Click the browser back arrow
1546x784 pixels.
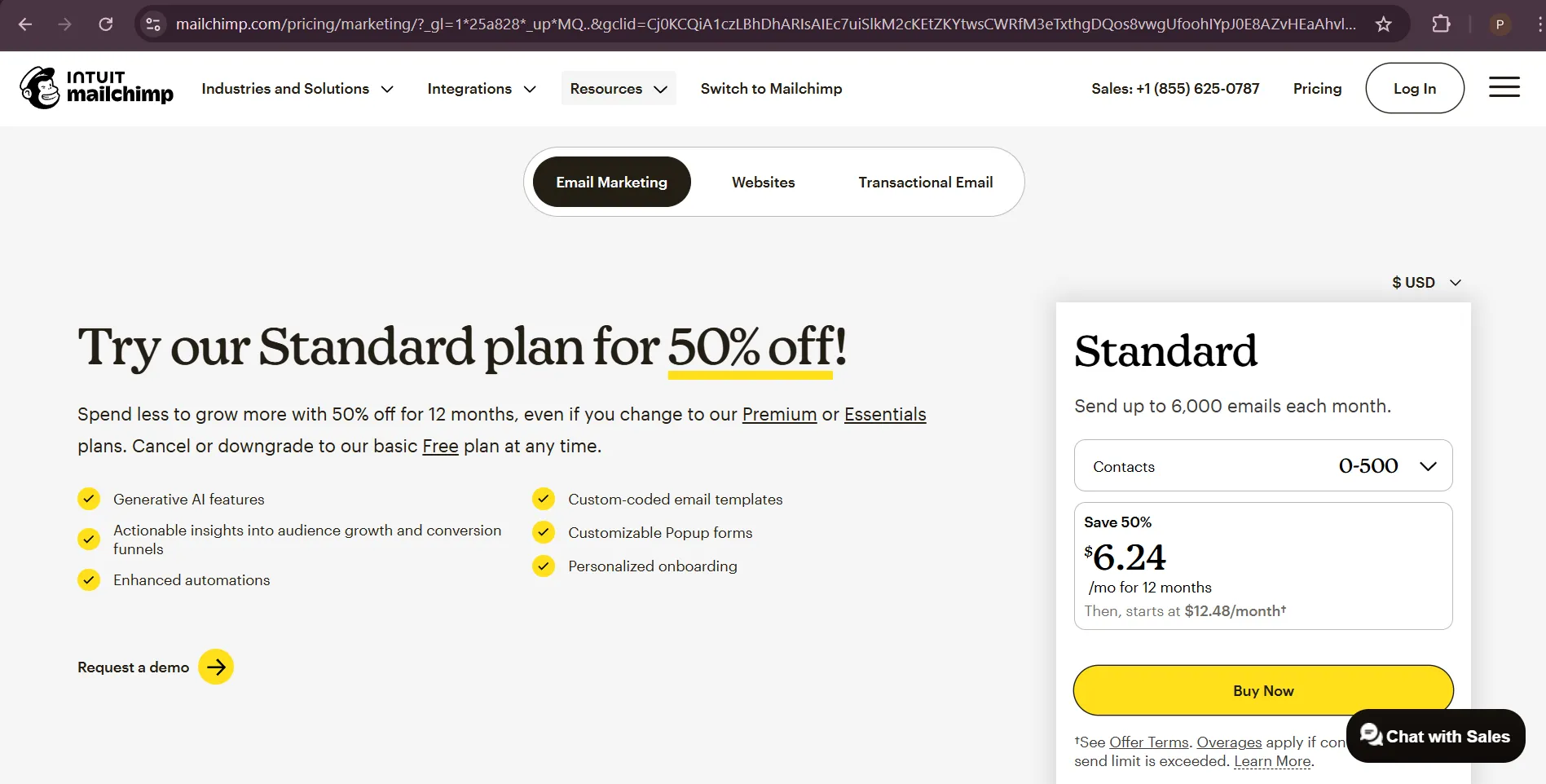pyautogui.click(x=25, y=24)
